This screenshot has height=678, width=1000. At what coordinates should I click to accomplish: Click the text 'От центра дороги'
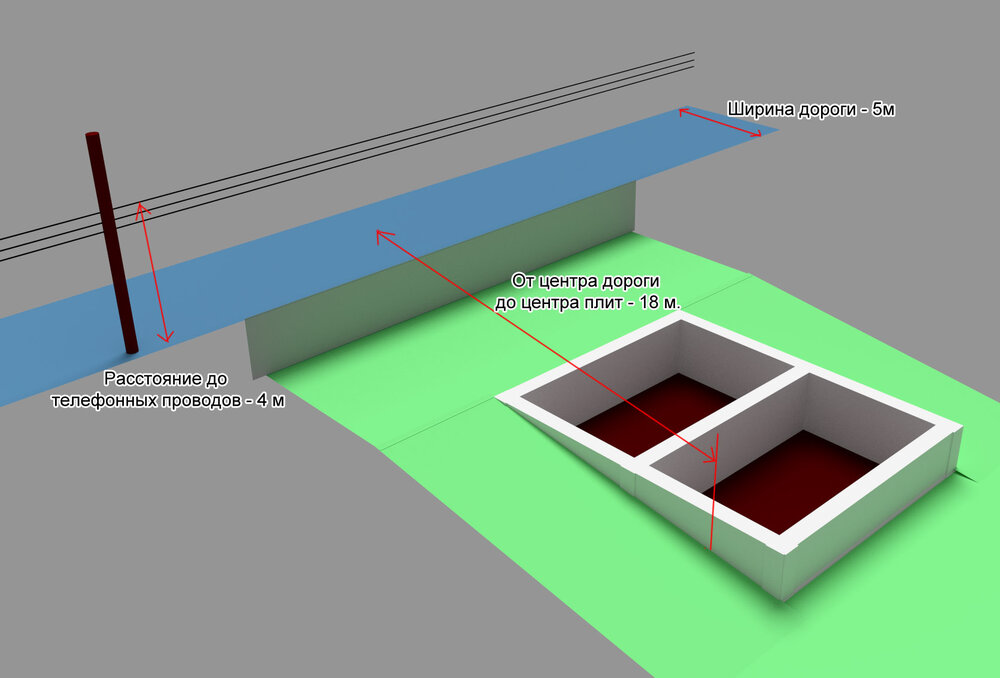click(585, 281)
